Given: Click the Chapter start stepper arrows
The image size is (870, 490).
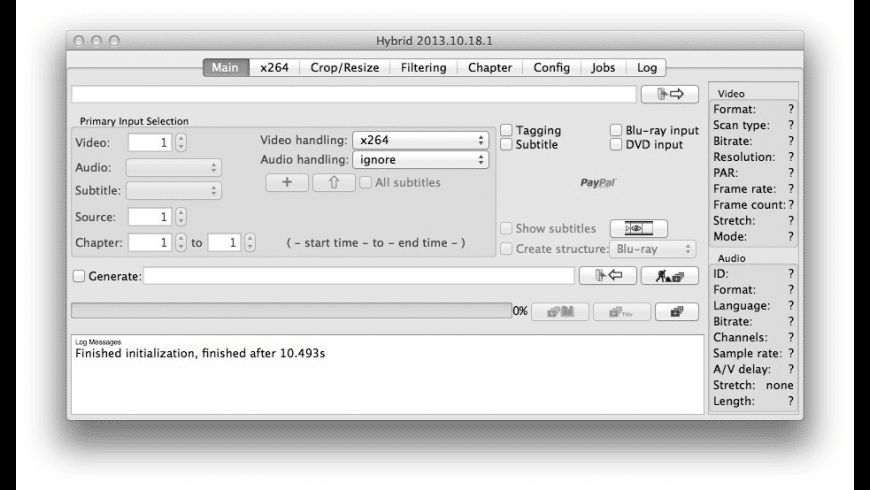Looking at the screenshot, I should (x=181, y=243).
